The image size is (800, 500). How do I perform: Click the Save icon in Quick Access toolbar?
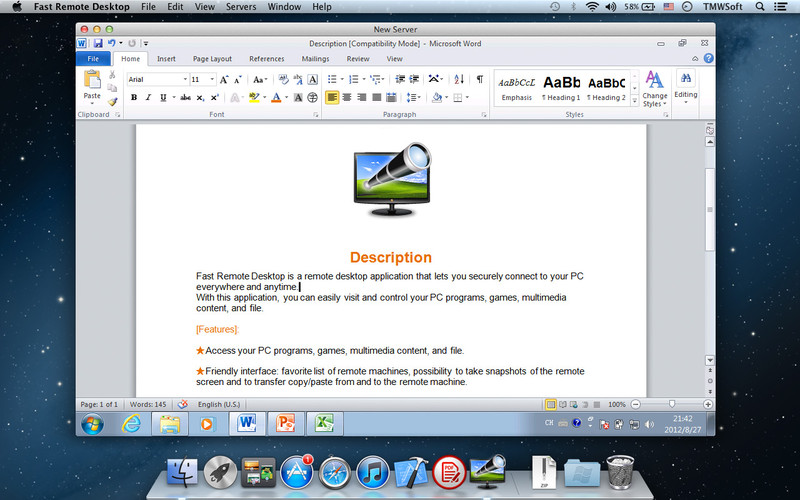click(97, 43)
